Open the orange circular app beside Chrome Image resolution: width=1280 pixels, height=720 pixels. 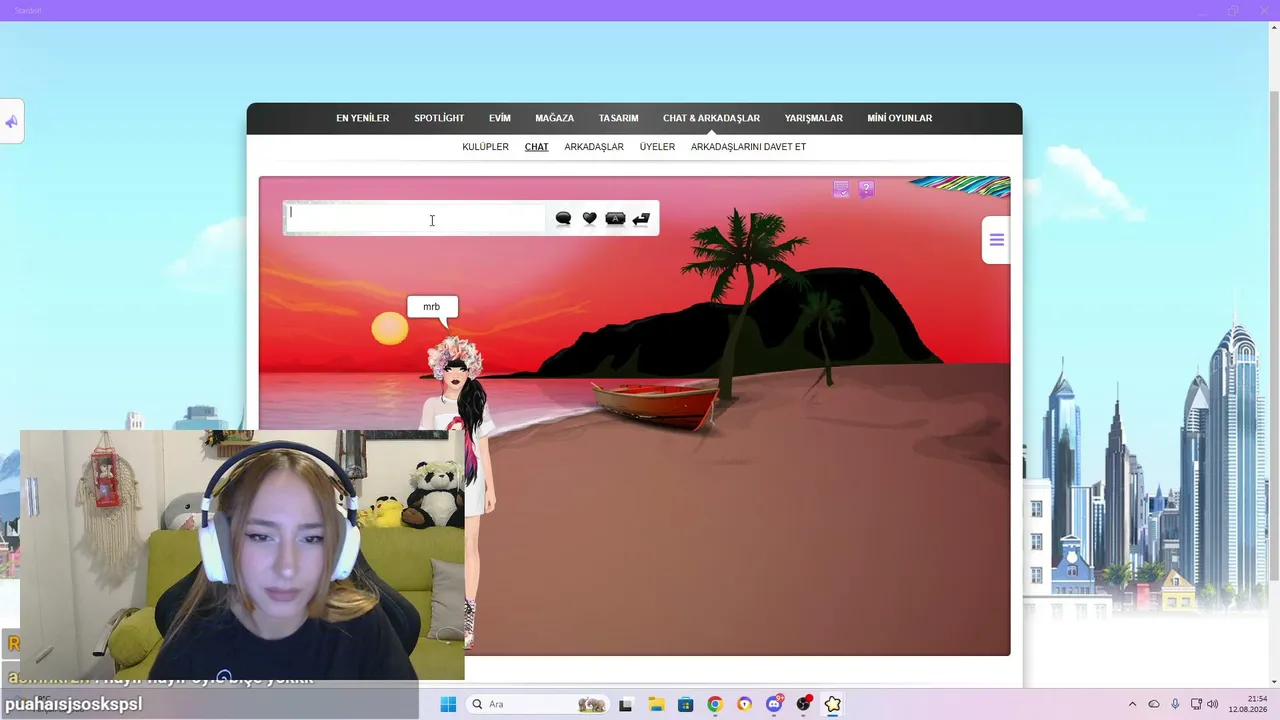click(744, 704)
